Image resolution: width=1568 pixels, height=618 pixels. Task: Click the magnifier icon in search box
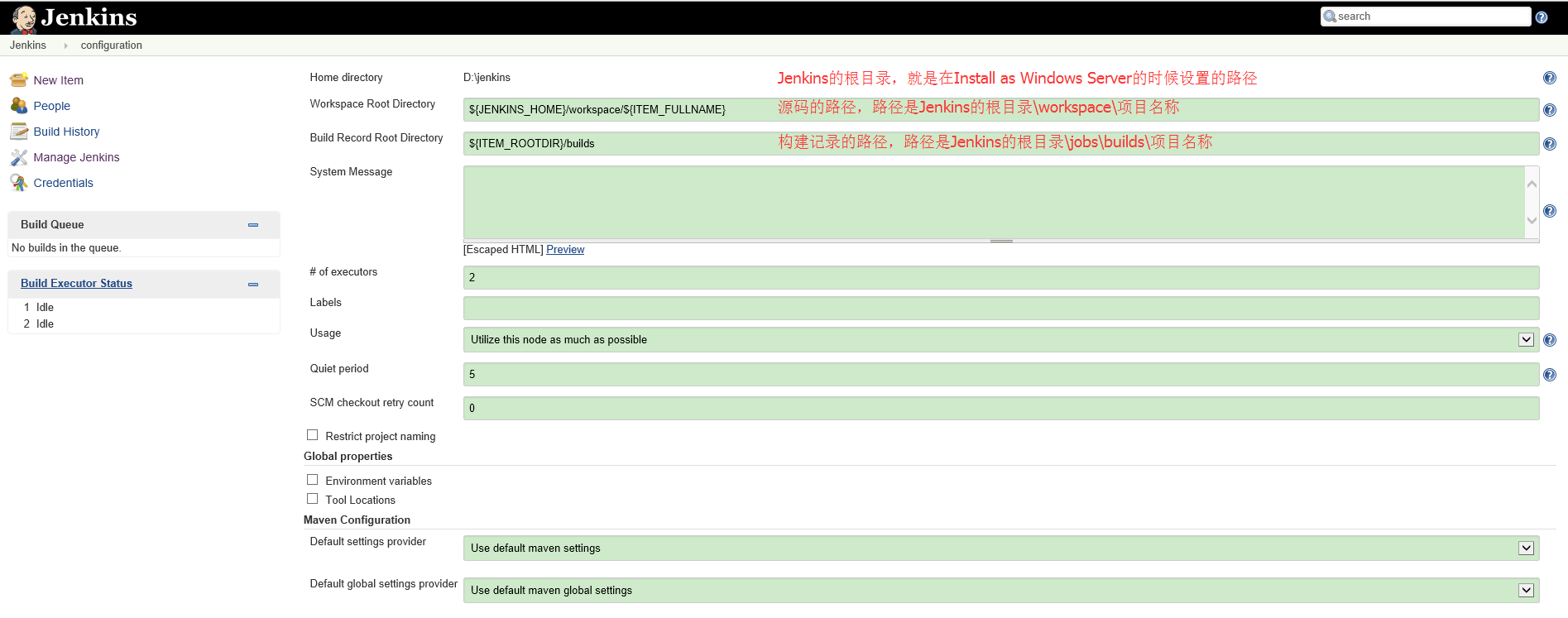pos(1330,17)
